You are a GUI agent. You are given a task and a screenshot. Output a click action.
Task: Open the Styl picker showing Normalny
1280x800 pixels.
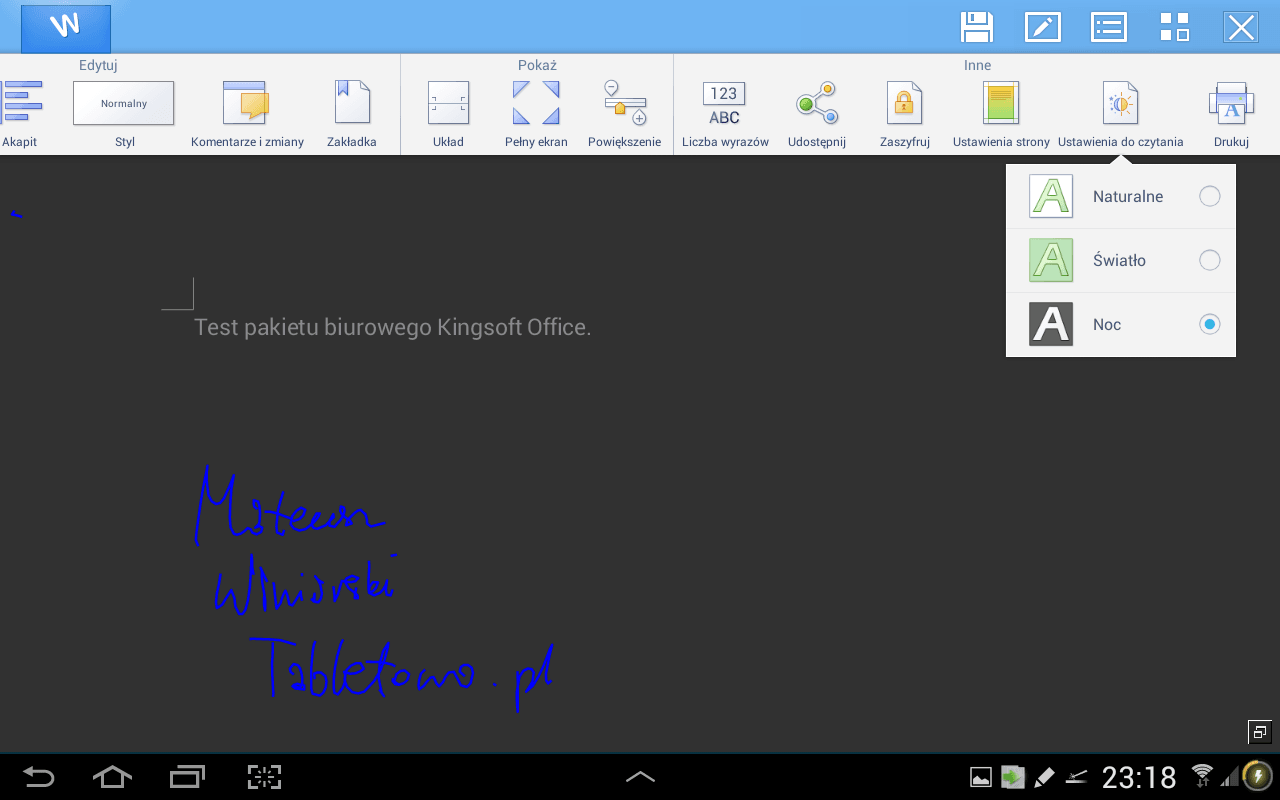tap(124, 114)
